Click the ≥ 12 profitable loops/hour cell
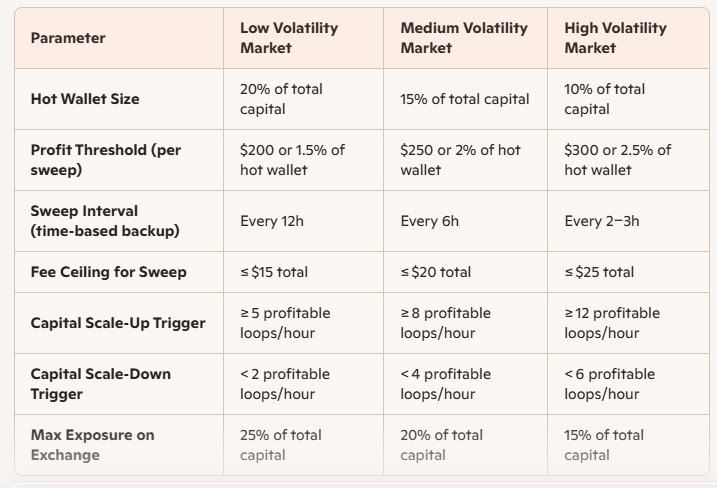717x488 pixels. [612, 323]
